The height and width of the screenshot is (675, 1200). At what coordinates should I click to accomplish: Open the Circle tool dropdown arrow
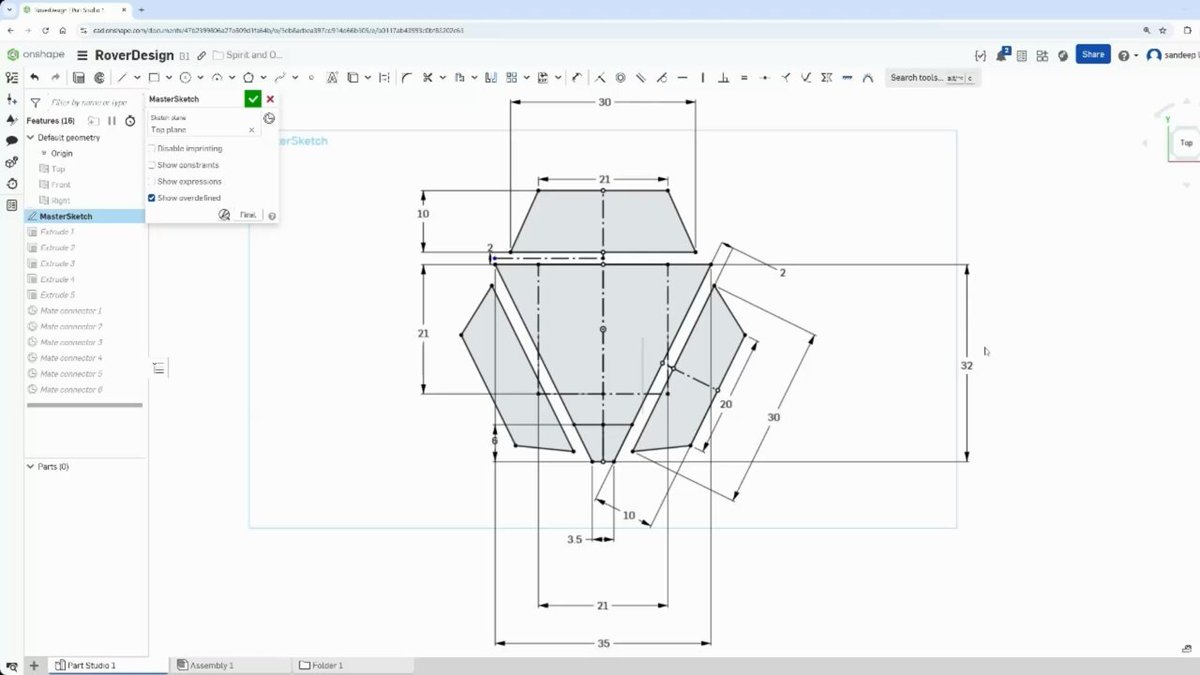click(x=201, y=78)
